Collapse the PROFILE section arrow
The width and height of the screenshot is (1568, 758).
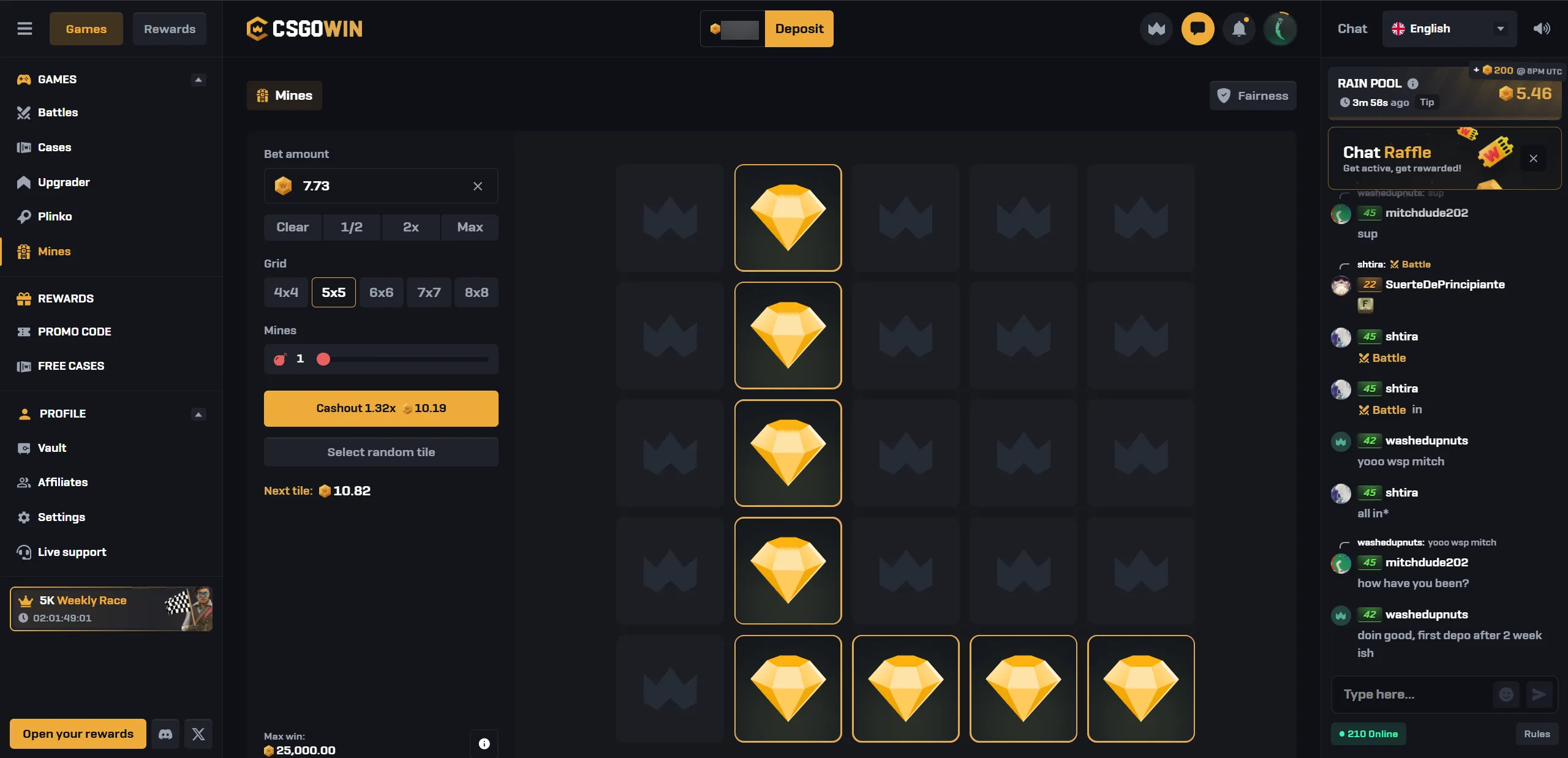(198, 415)
